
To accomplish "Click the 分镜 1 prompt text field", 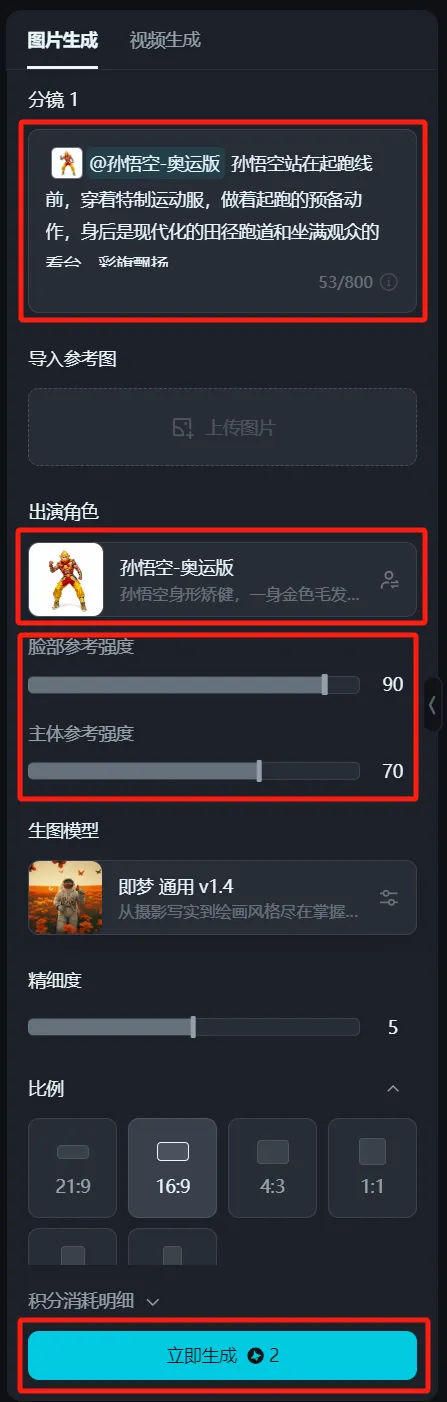I will (222, 221).
